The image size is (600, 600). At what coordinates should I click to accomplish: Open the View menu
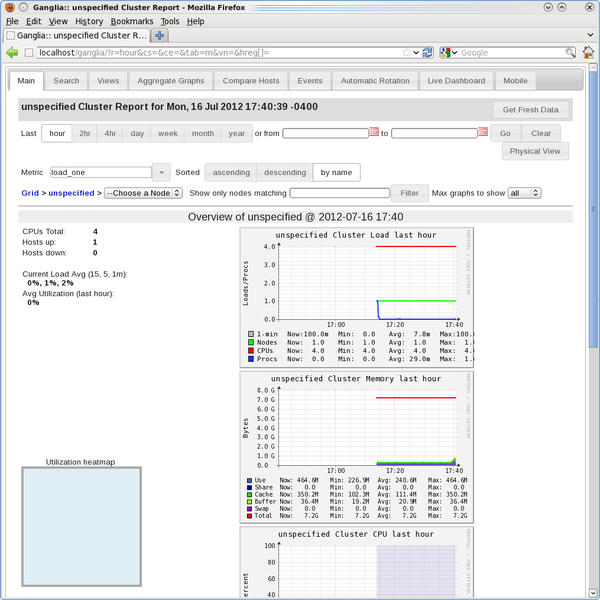click(x=58, y=21)
